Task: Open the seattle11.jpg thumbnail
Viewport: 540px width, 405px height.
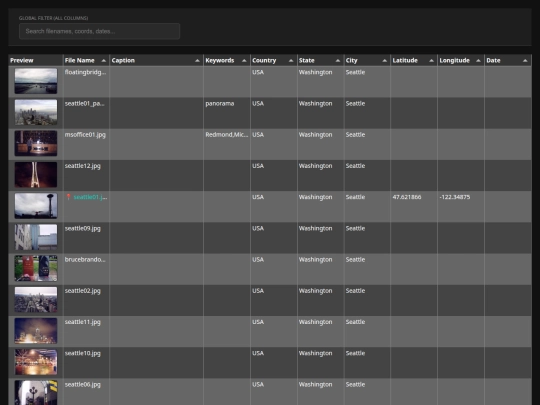Action: (x=36, y=331)
